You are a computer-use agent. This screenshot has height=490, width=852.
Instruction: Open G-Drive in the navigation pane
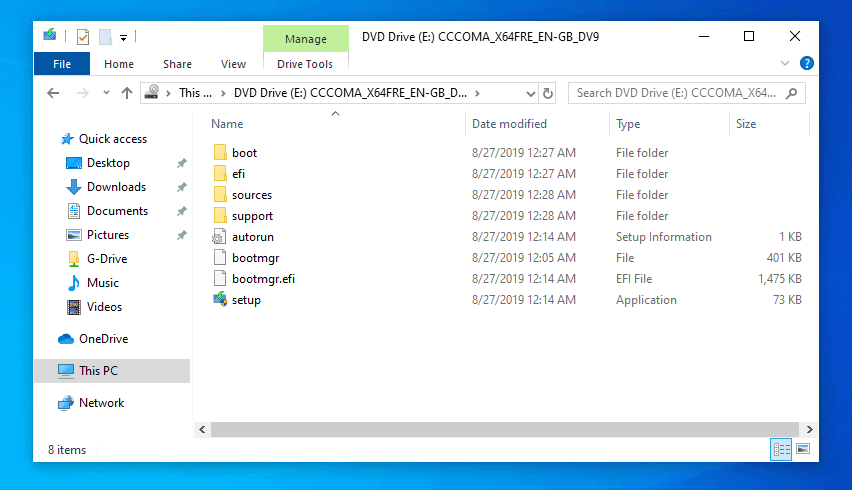coord(106,259)
